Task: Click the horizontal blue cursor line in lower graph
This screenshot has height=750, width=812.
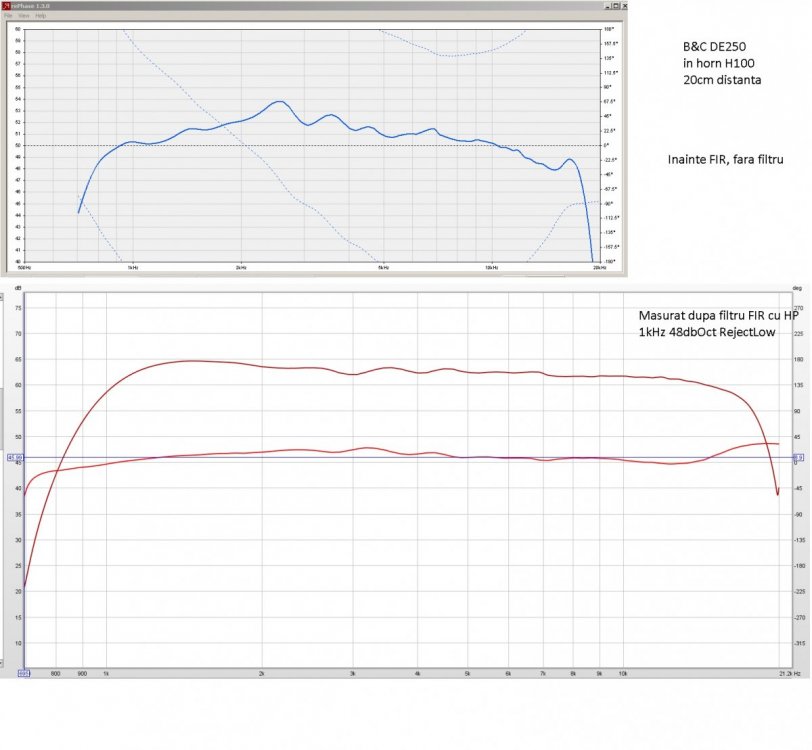Action: point(409,458)
